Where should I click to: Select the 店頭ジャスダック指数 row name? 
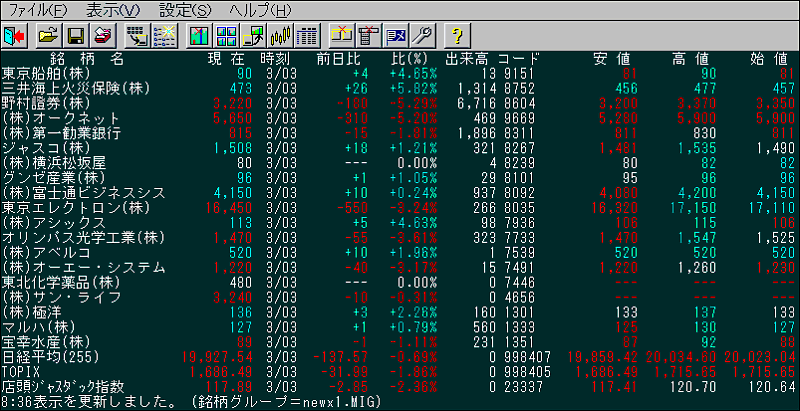pos(62,387)
